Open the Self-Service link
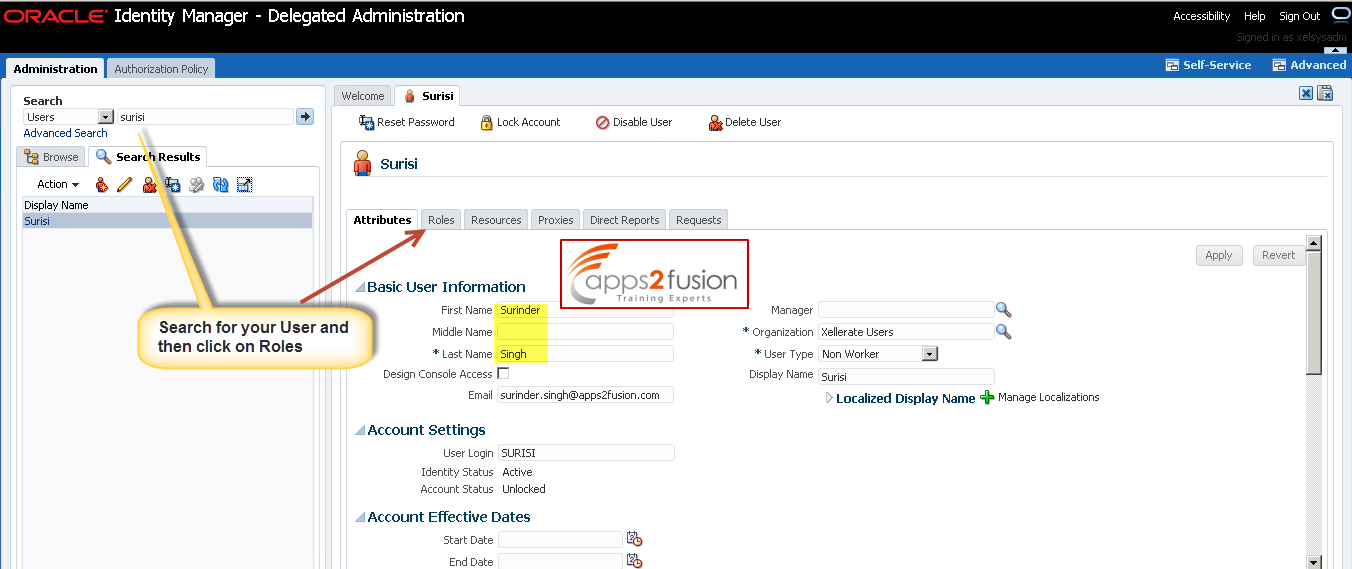This screenshot has height=569, width=1352. (1208, 65)
